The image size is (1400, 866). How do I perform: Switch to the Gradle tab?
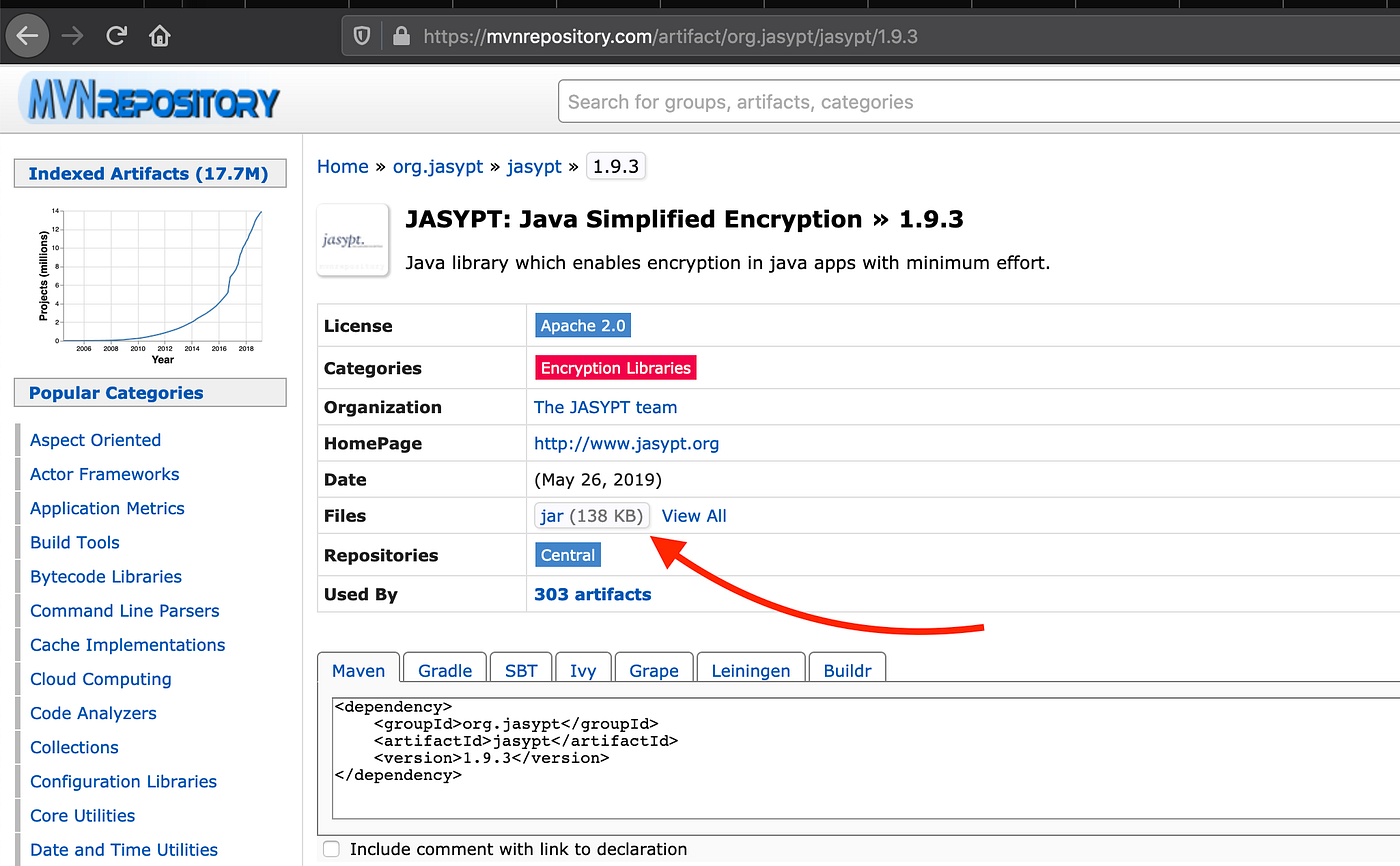444,670
